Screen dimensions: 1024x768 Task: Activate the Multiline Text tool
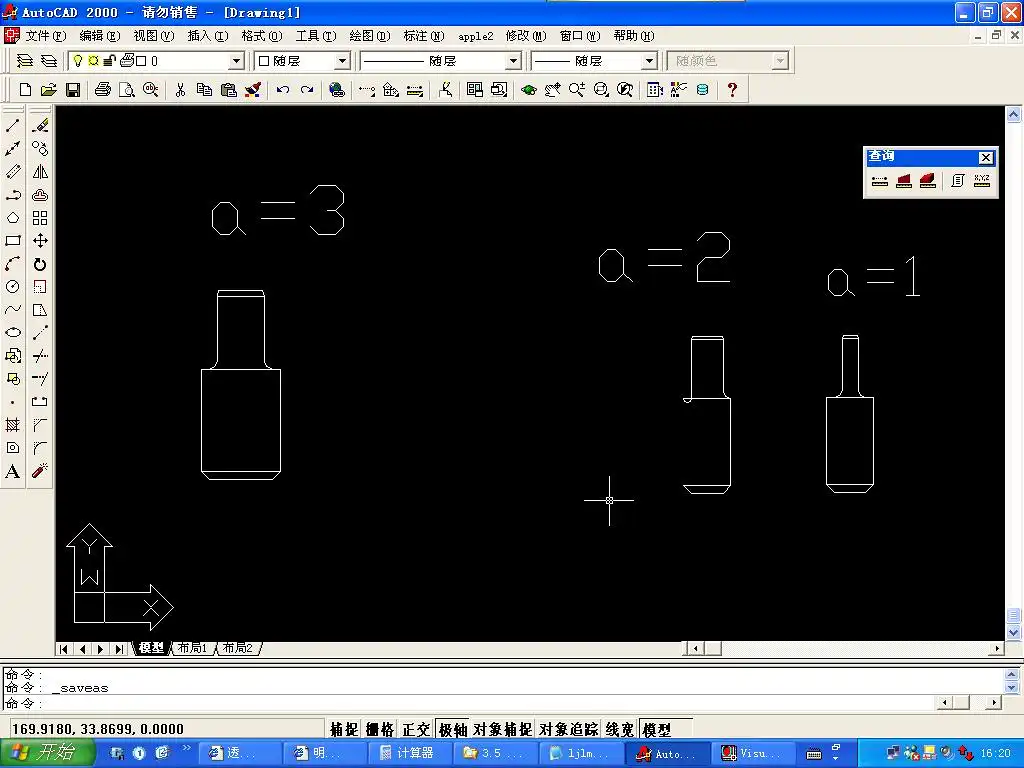[13, 472]
